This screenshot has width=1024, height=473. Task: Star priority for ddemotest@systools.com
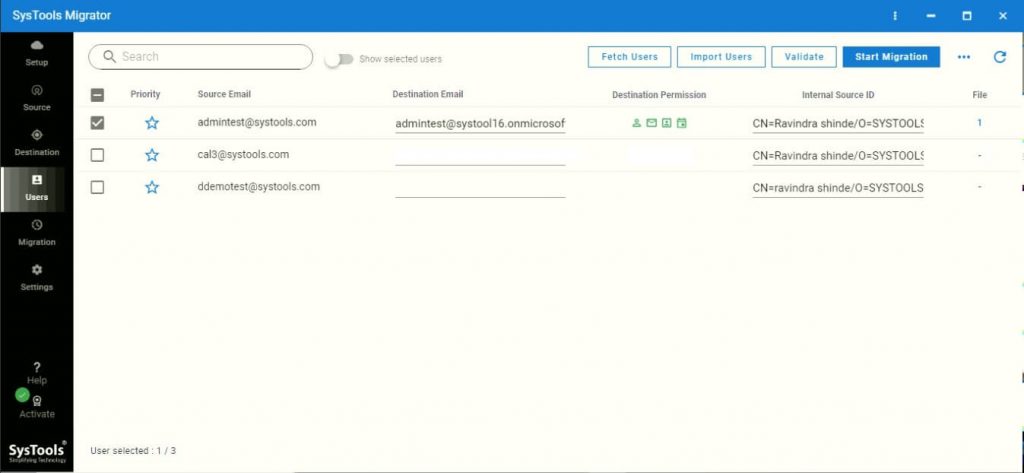(152, 188)
